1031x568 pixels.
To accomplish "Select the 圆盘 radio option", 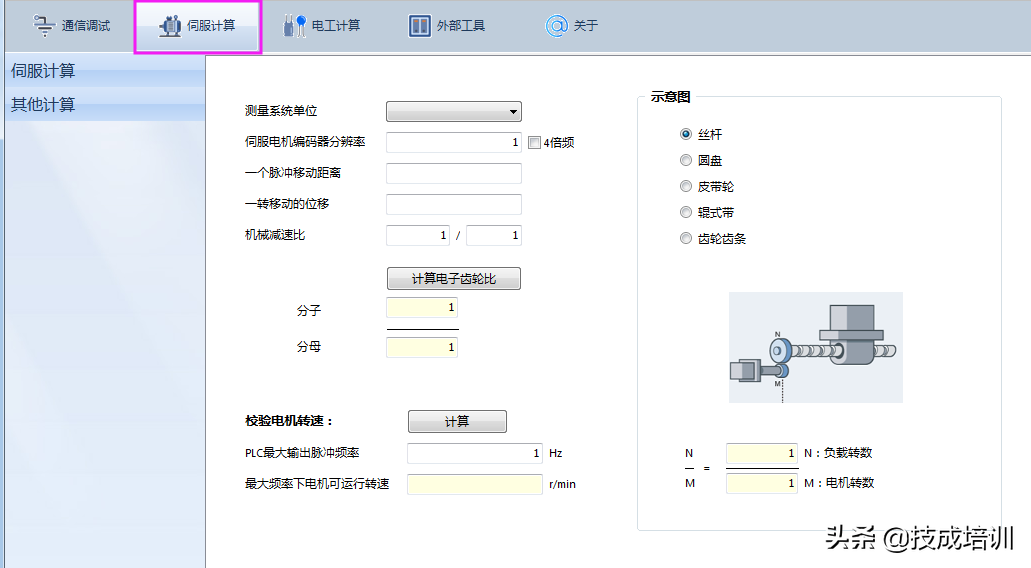I will pyautogui.click(x=685, y=160).
